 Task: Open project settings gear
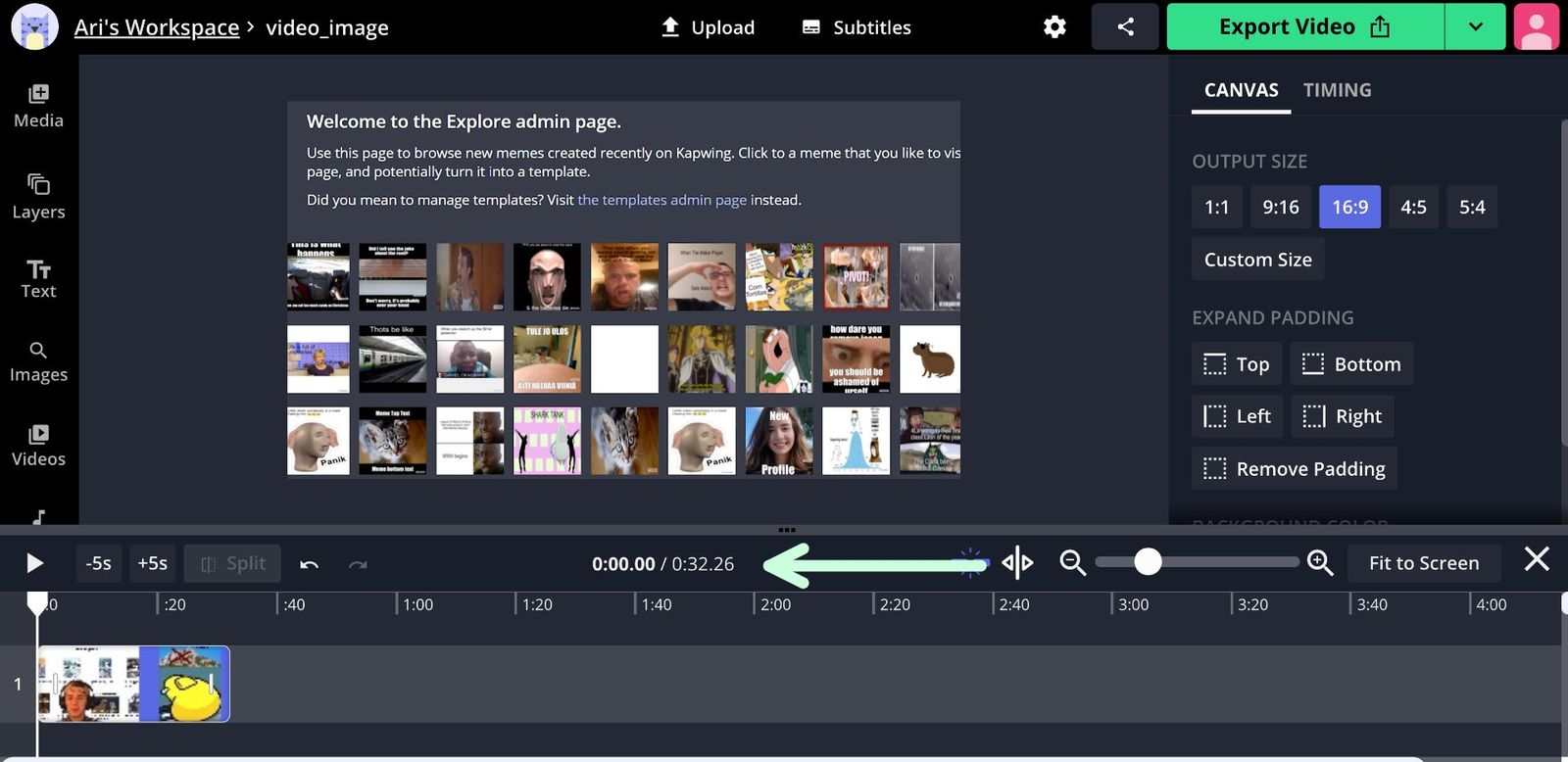pos(1054,27)
